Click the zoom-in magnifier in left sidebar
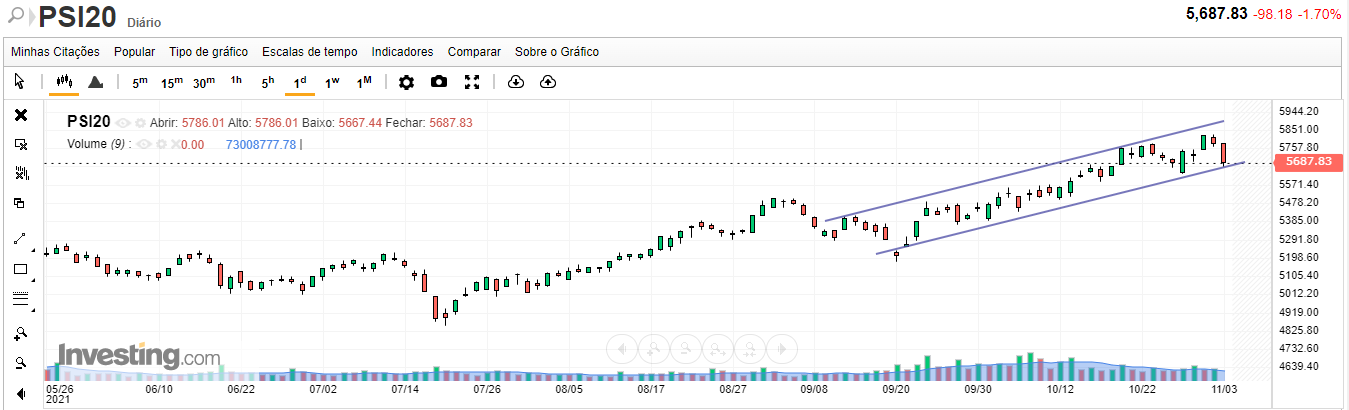Viewport: 1349px width, 410px height. [x=21, y=332]
